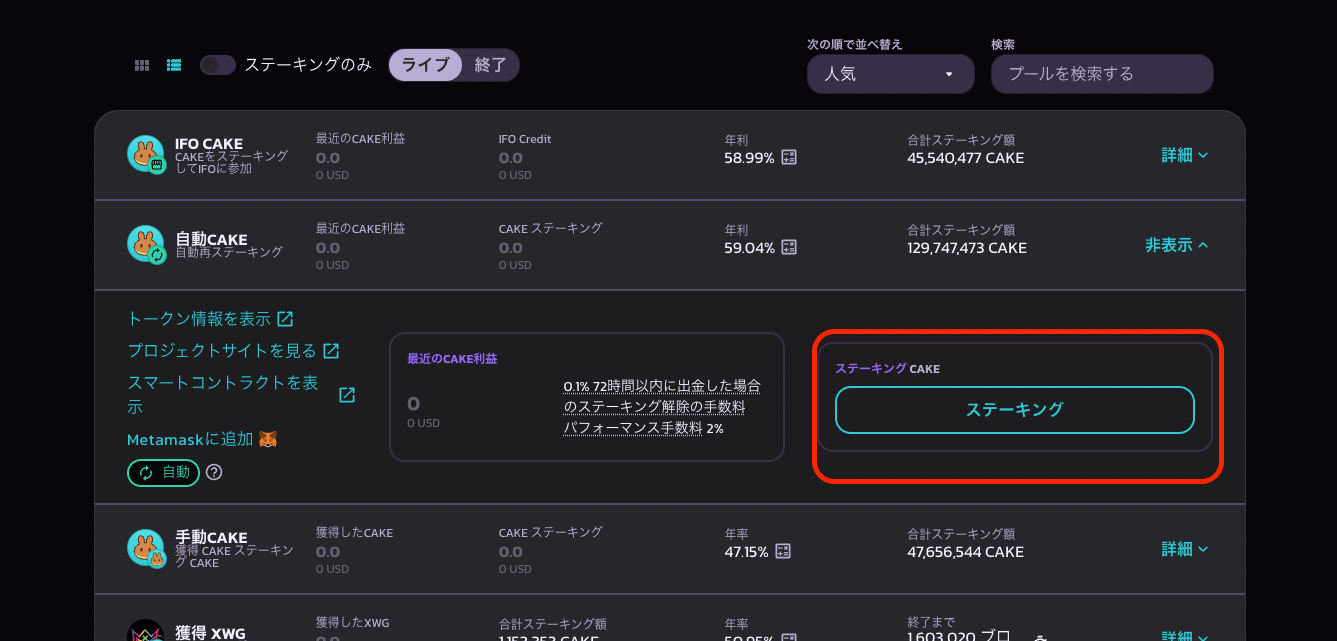Collapse 自動CAKE using 非表示

[1177, 245]
